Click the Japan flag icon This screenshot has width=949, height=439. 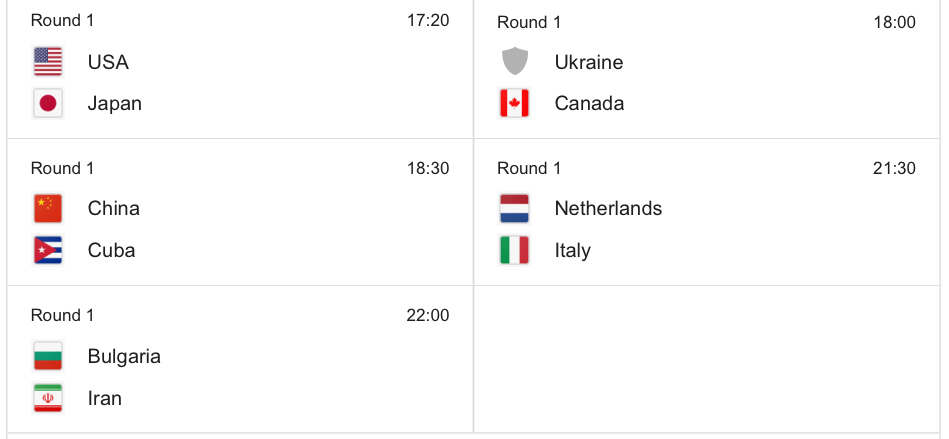point(48,103)
